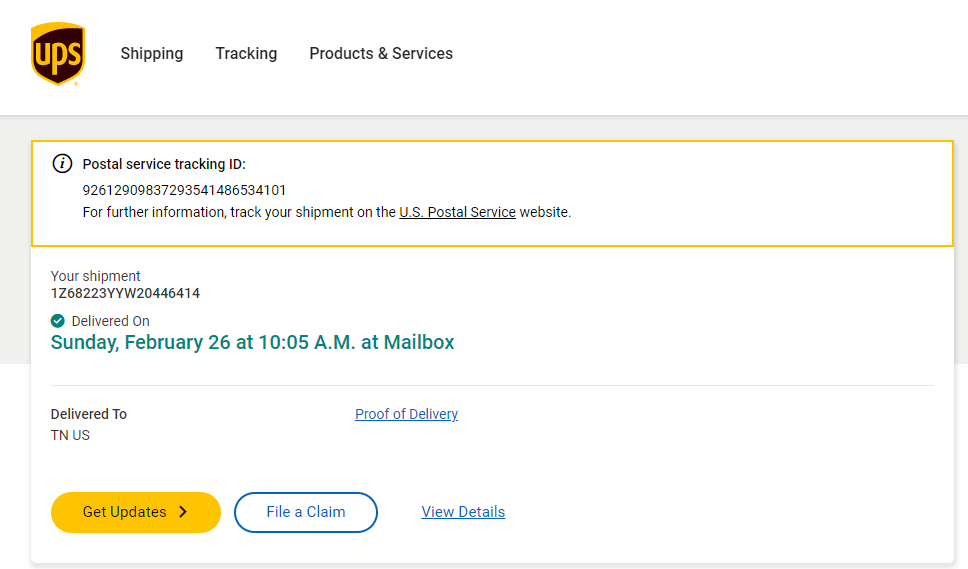
Task: Open the Products & Services menu
Action: [381, 54]
